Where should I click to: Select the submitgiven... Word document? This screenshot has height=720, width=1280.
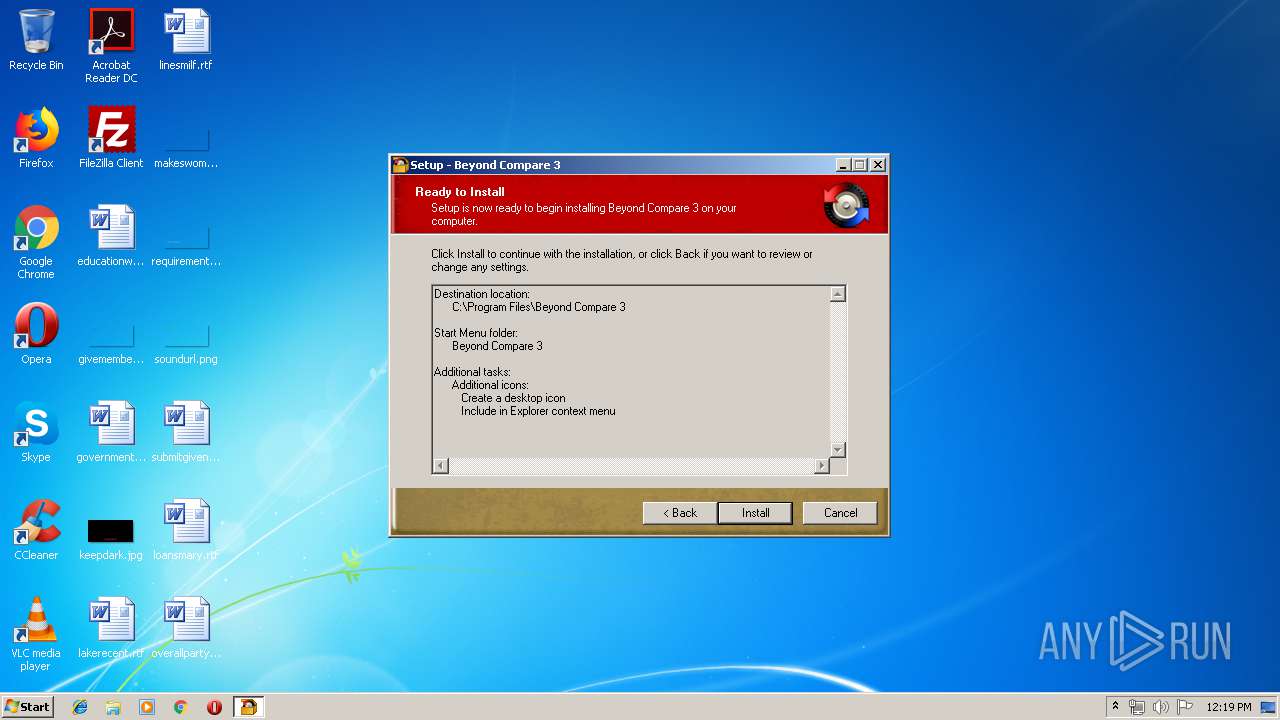coord(186,432)
